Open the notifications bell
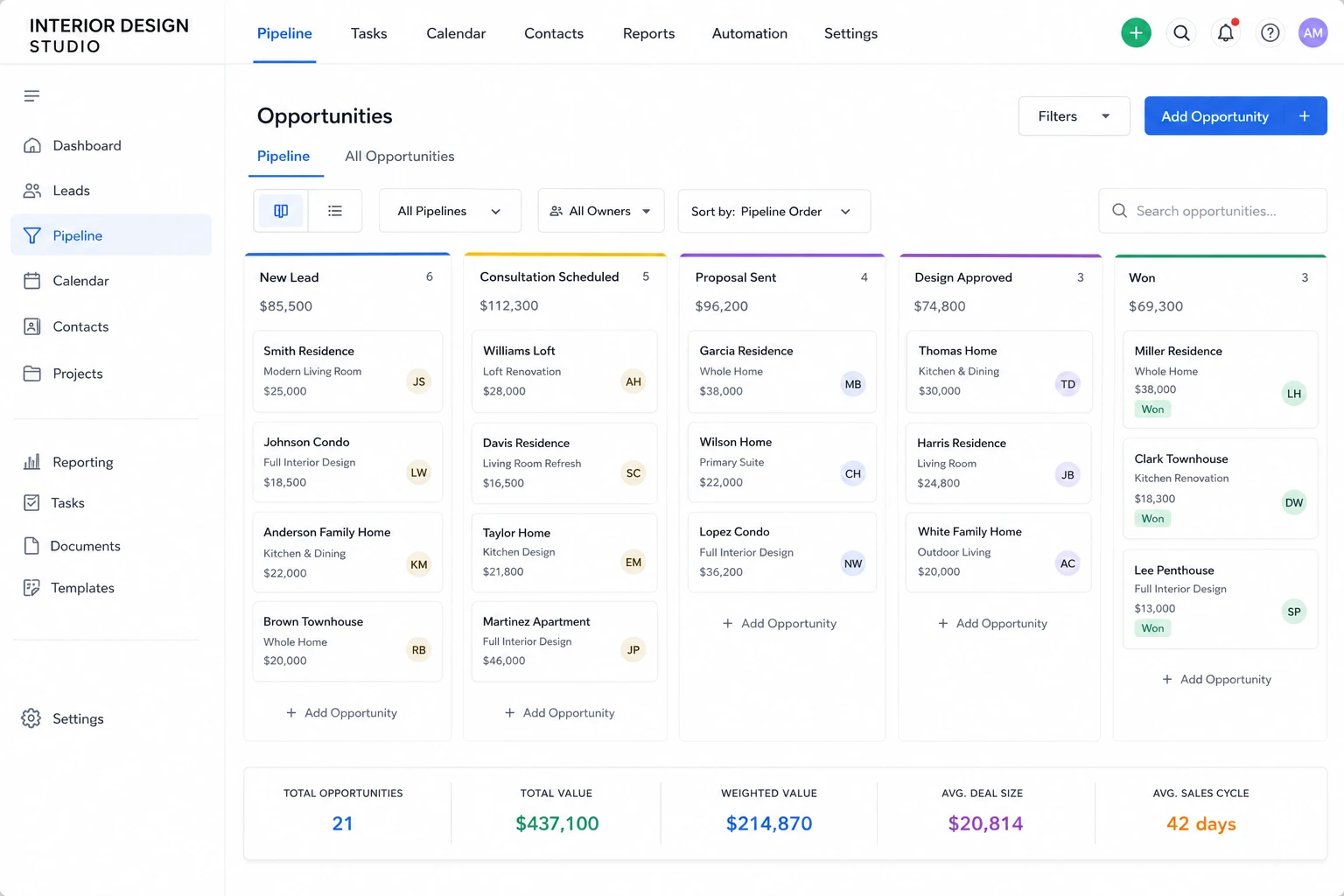This screenshot has height=896, width=1344. coord(1226,33)
